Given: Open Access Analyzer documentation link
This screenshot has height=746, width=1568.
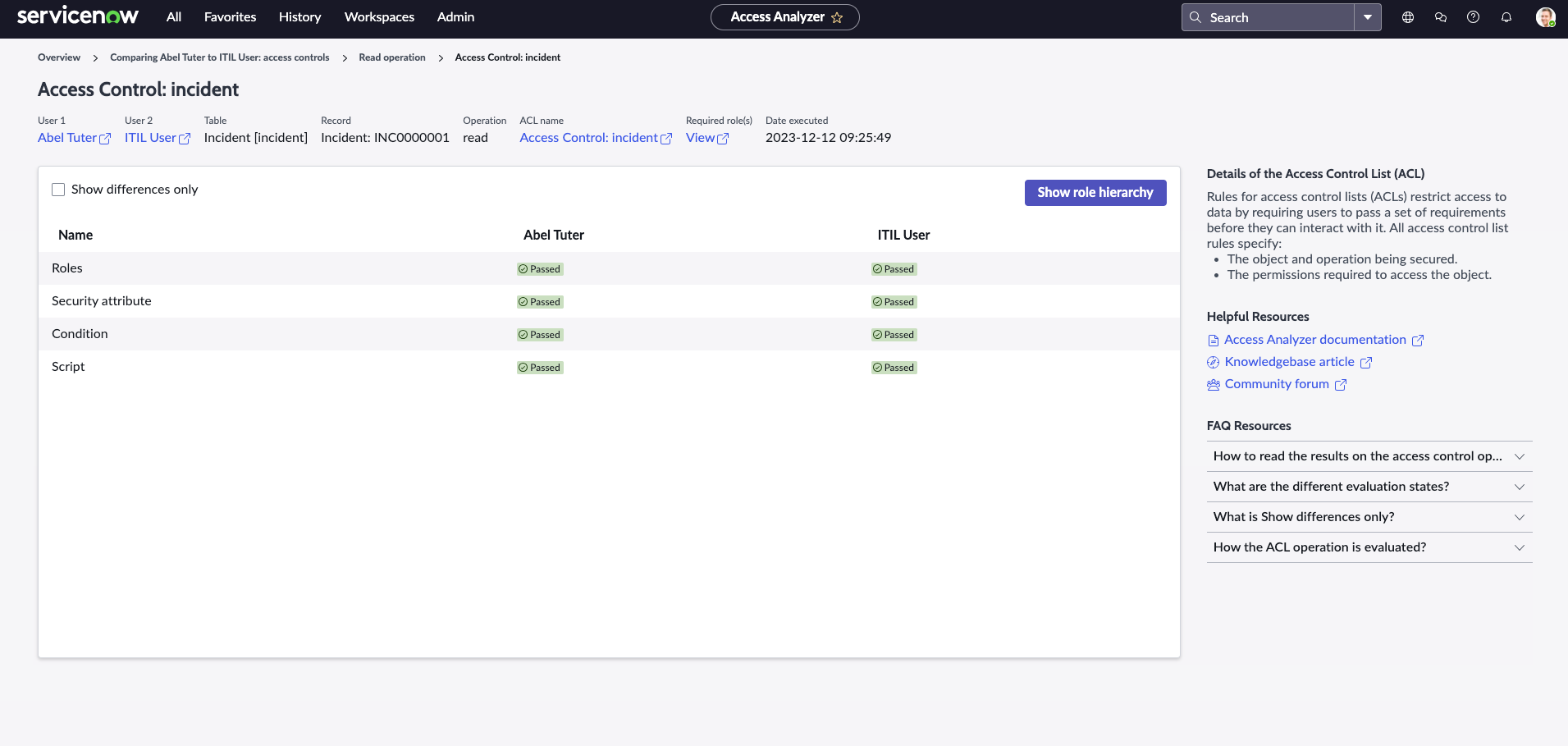Looking at the screenshot, I should click(1315, 340).
